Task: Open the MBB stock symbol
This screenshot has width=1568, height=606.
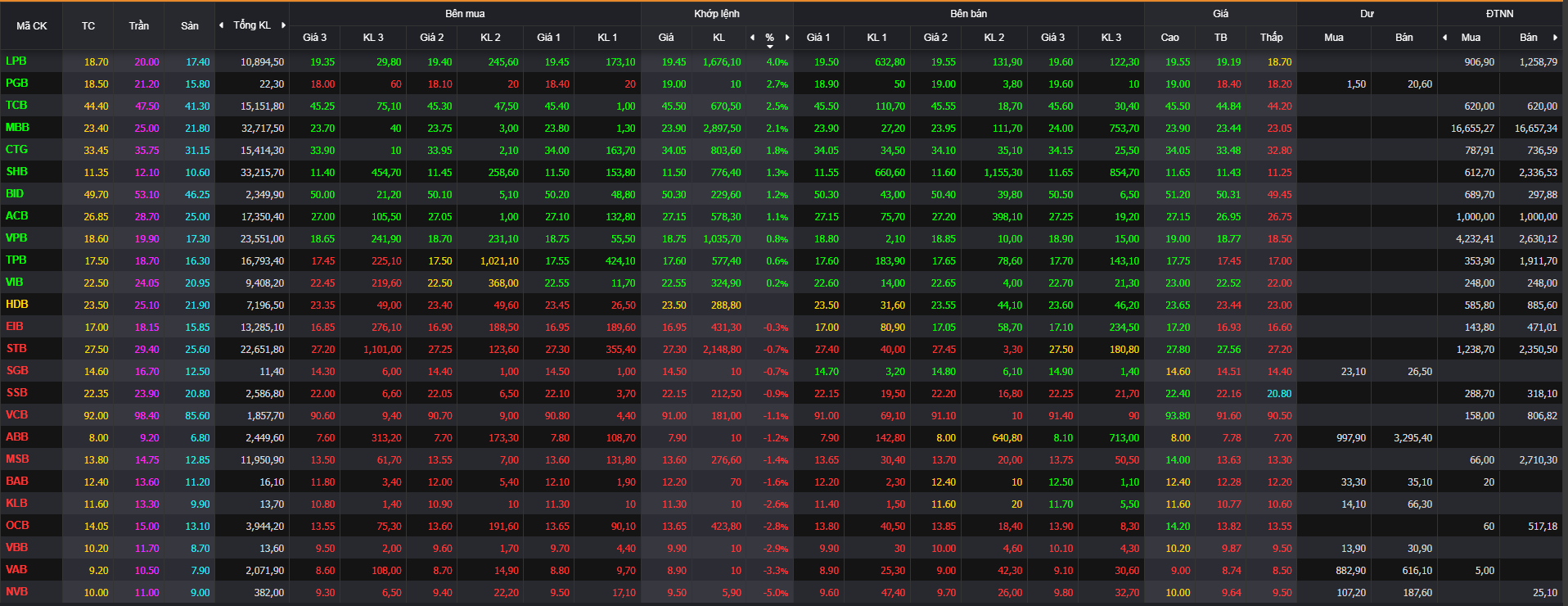Action: [17, 128]
